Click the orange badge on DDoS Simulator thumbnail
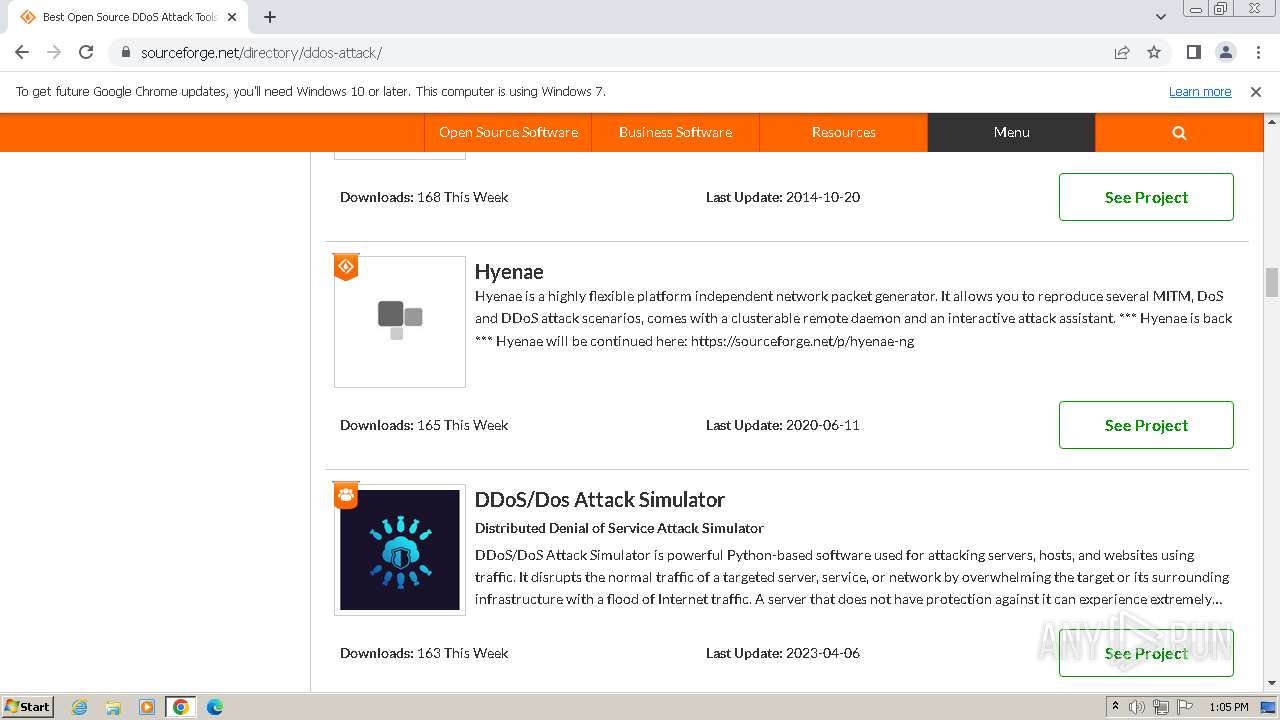This screenshot has width=1280, height=720. coord(346,495)
